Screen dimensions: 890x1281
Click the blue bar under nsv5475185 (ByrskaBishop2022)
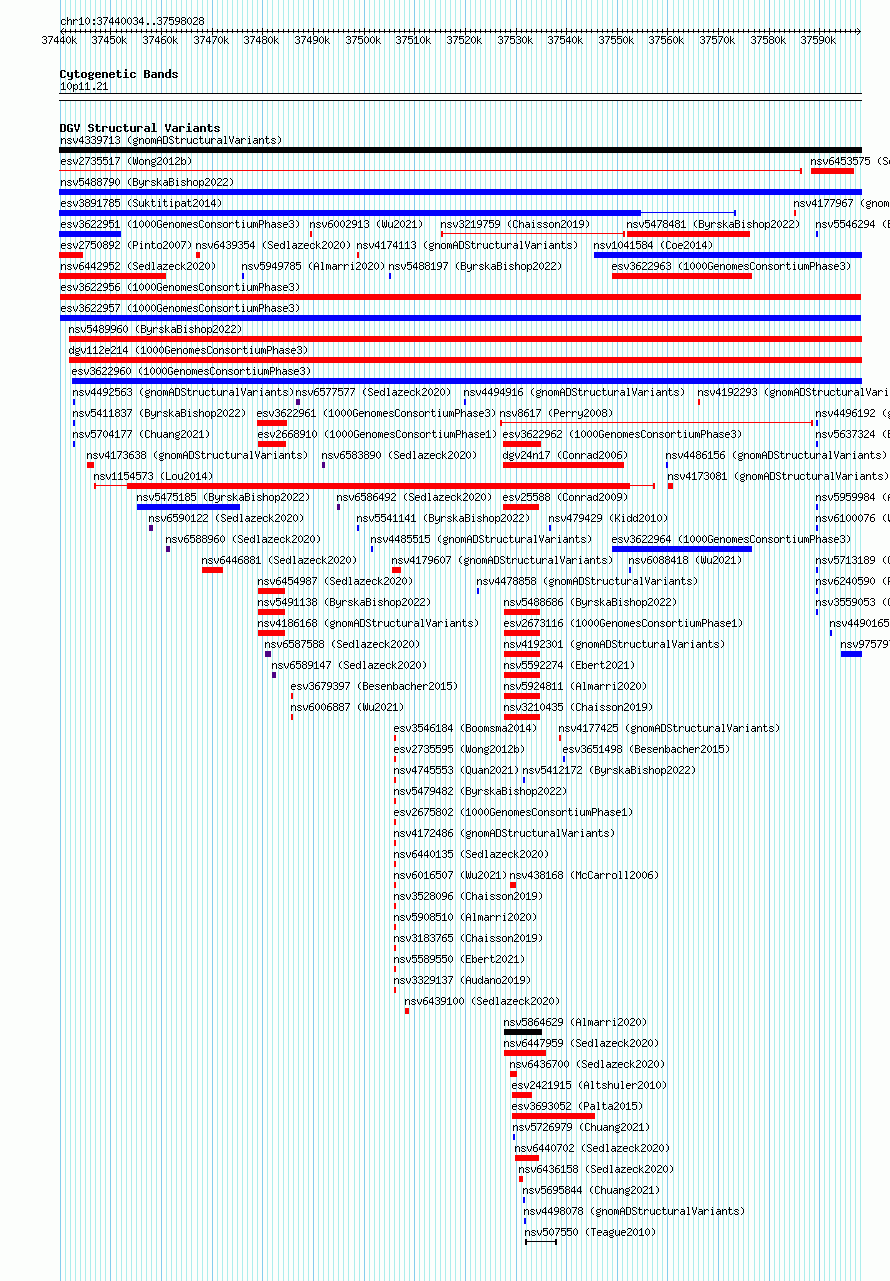click(188, 507)
